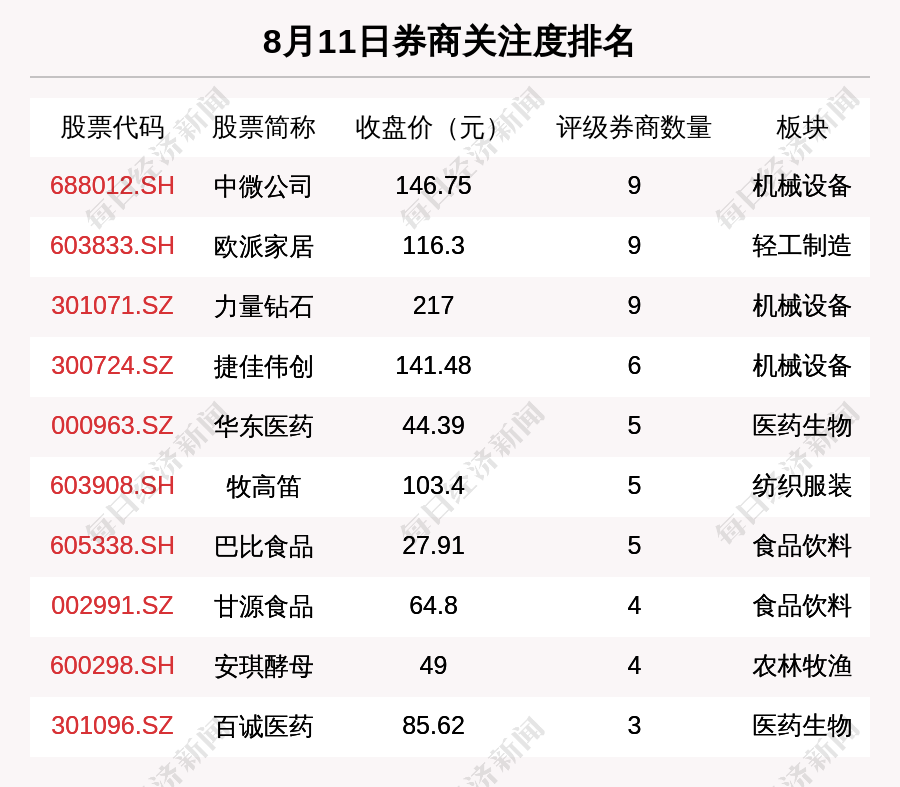Select stock code 000963.SZ
The image size is (900, 787).
click(x=112, y=425)
